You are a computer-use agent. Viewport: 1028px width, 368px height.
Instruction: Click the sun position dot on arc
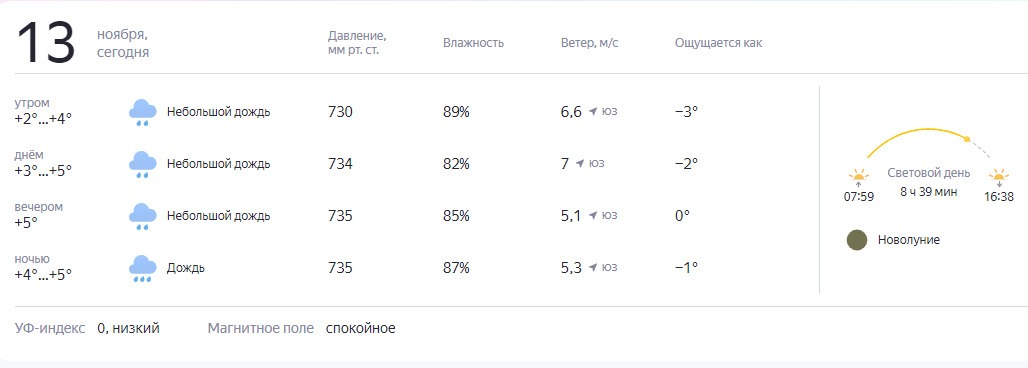pos(966,138)
